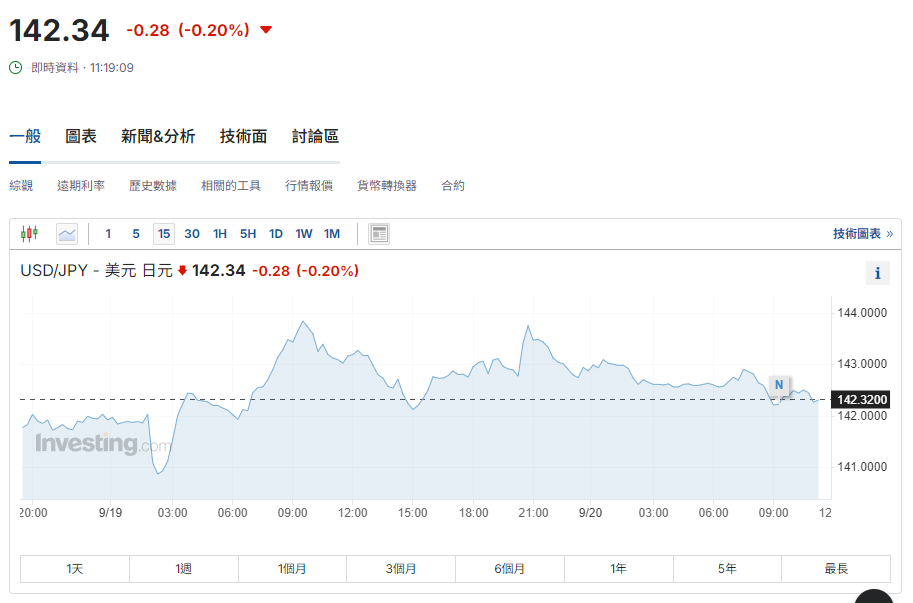913x603 pixels.
Task: Switch to area chart type icon
Action: point(67,234)
